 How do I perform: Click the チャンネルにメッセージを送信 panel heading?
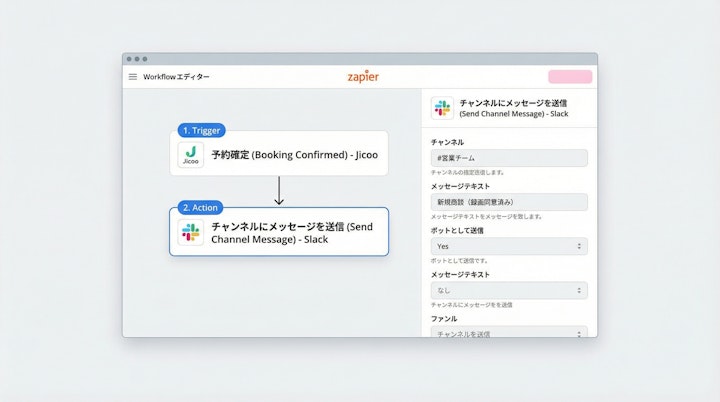(x=513, y=103)
